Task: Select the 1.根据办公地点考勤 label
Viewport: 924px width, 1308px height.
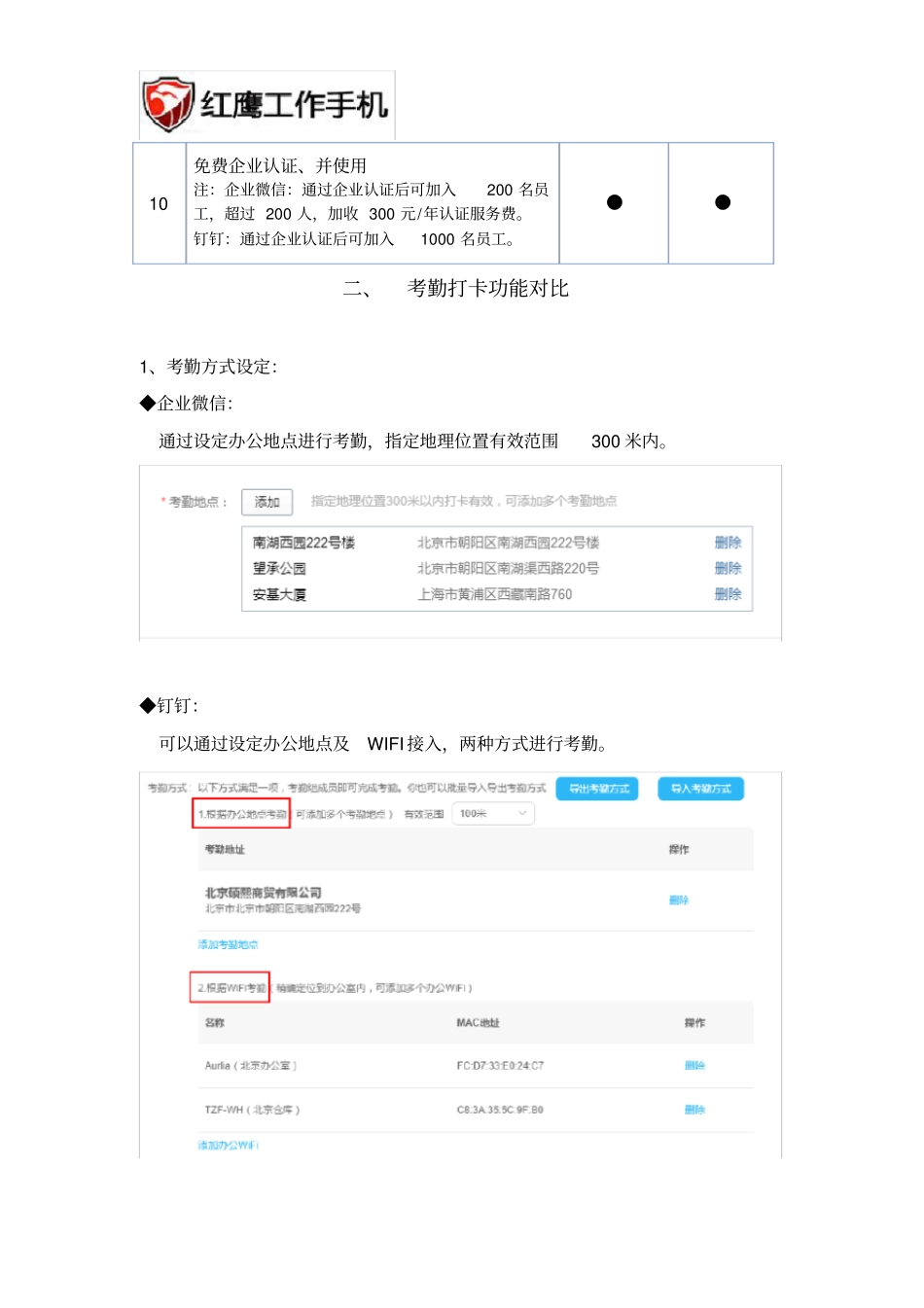Action: click(x=241, y=814)
